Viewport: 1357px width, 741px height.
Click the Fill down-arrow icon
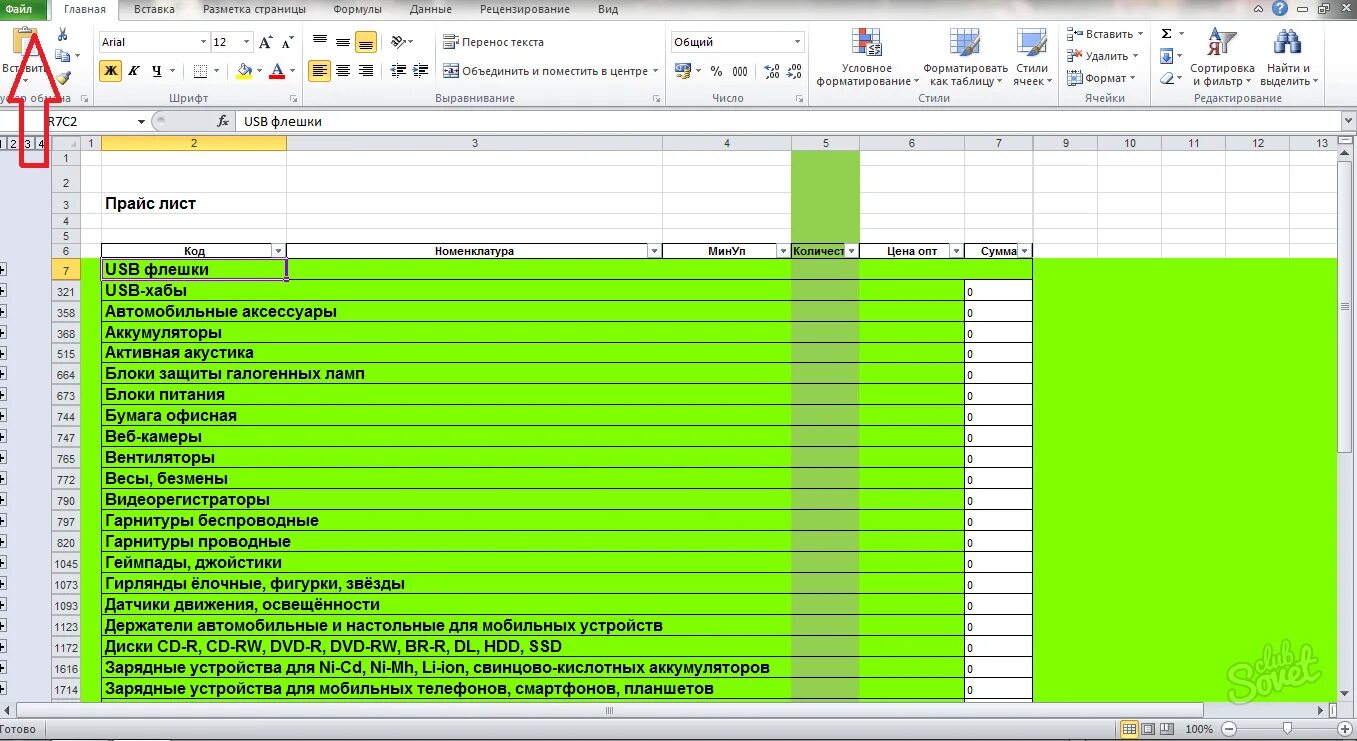point(1166,56)
